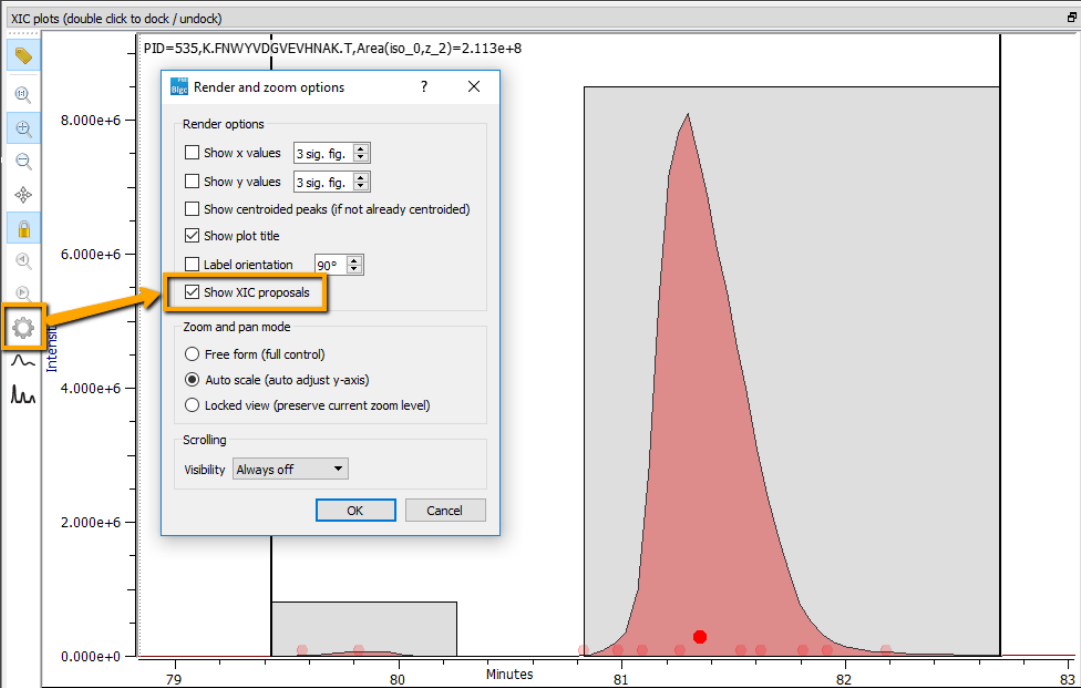The height and width of the screenshot is (688, 1081).
Task: Select the smooth curve plot icon
Action: click(x=23, y=361)
